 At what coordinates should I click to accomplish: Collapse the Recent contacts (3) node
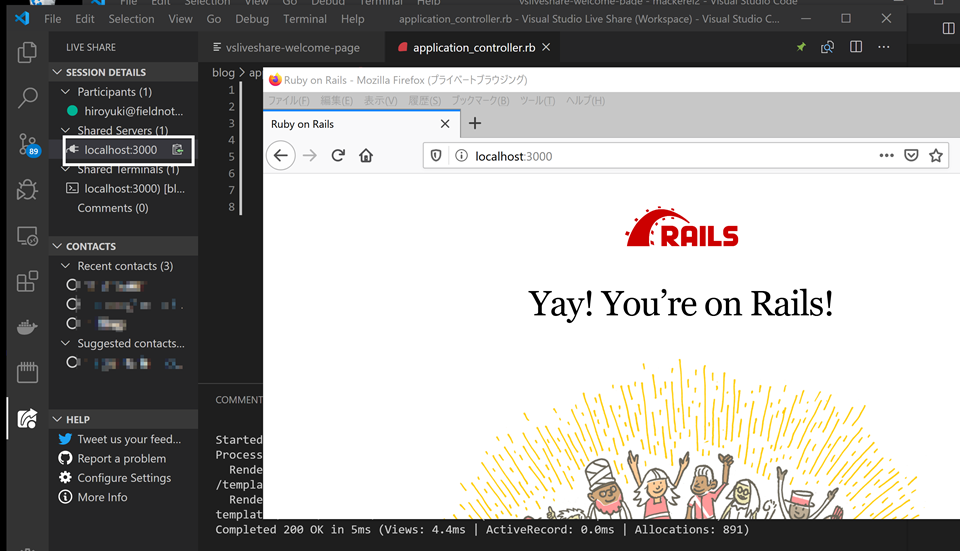point(66,266)
